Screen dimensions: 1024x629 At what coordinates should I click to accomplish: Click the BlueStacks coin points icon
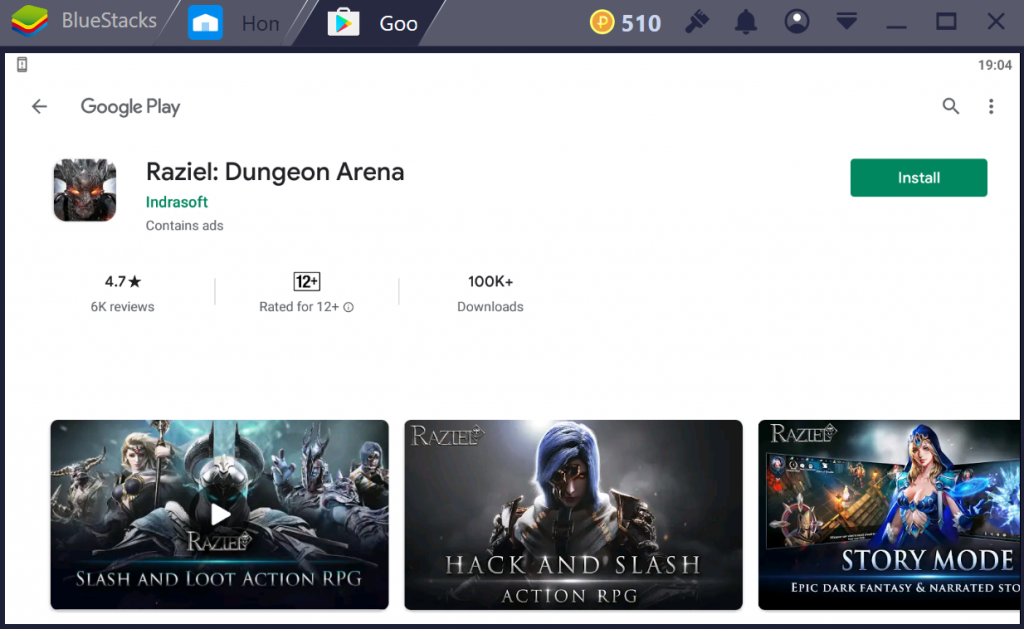pos(602,22)
